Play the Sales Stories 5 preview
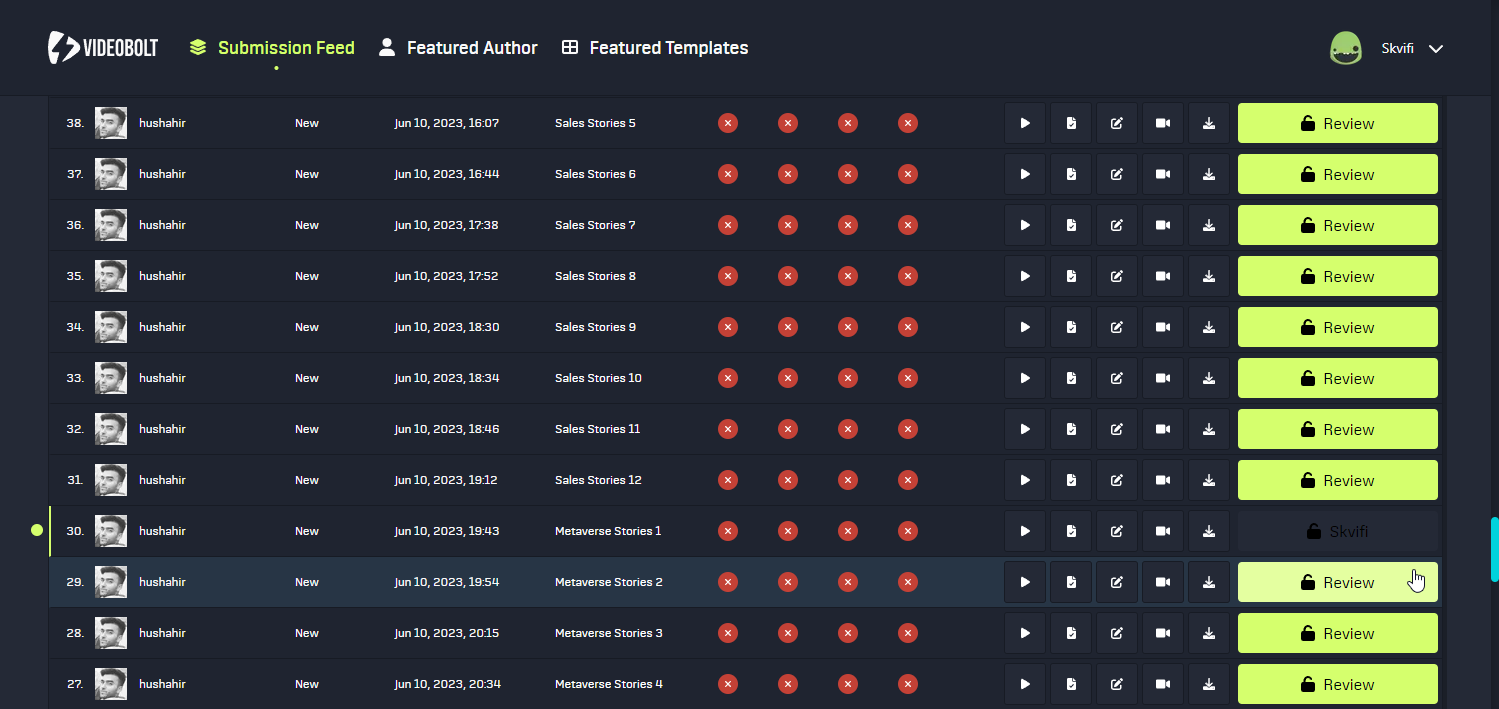This screenshot has height=709, width=1499. point(1025,124)
